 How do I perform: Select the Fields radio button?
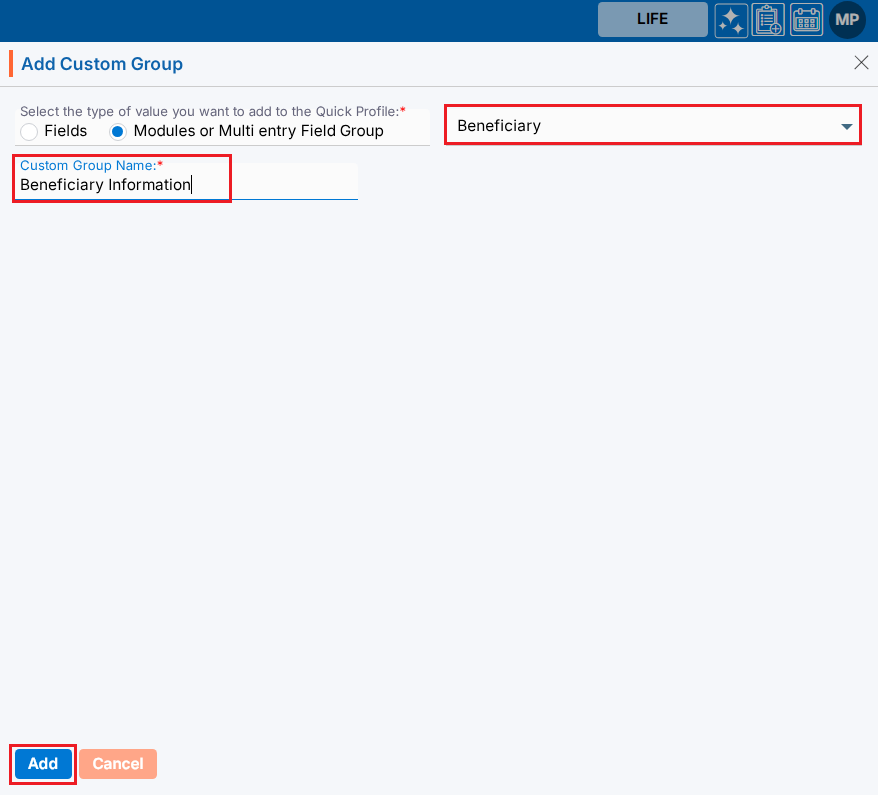[29, 132]
